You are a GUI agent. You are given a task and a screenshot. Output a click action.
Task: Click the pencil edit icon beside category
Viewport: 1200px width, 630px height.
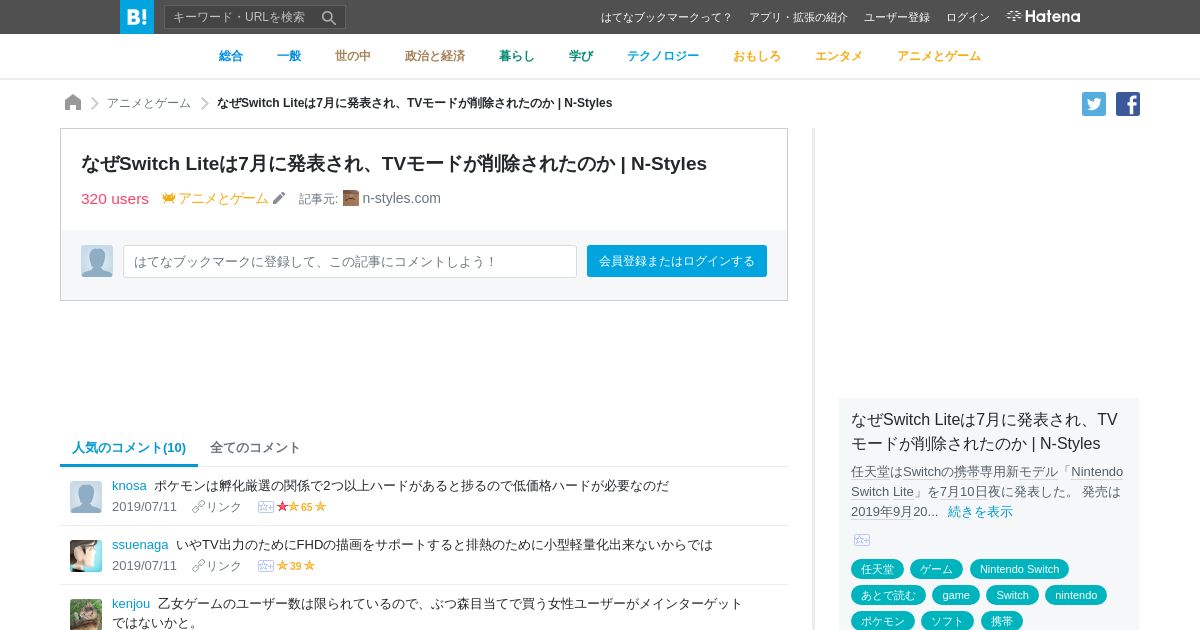(x=279, y=198)
